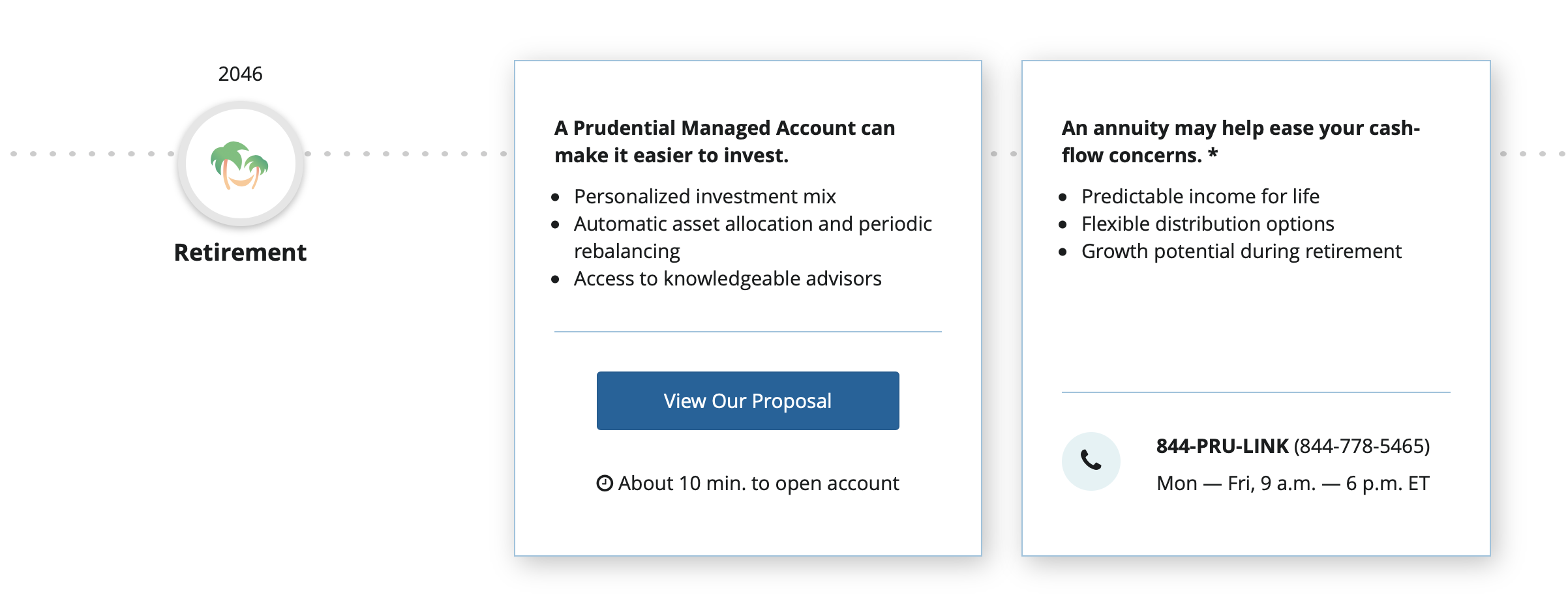1568x597 pixels.
Task: Click the asterisk footnote after concerns
Action: pyautogui.click(x=1213, y=154)
